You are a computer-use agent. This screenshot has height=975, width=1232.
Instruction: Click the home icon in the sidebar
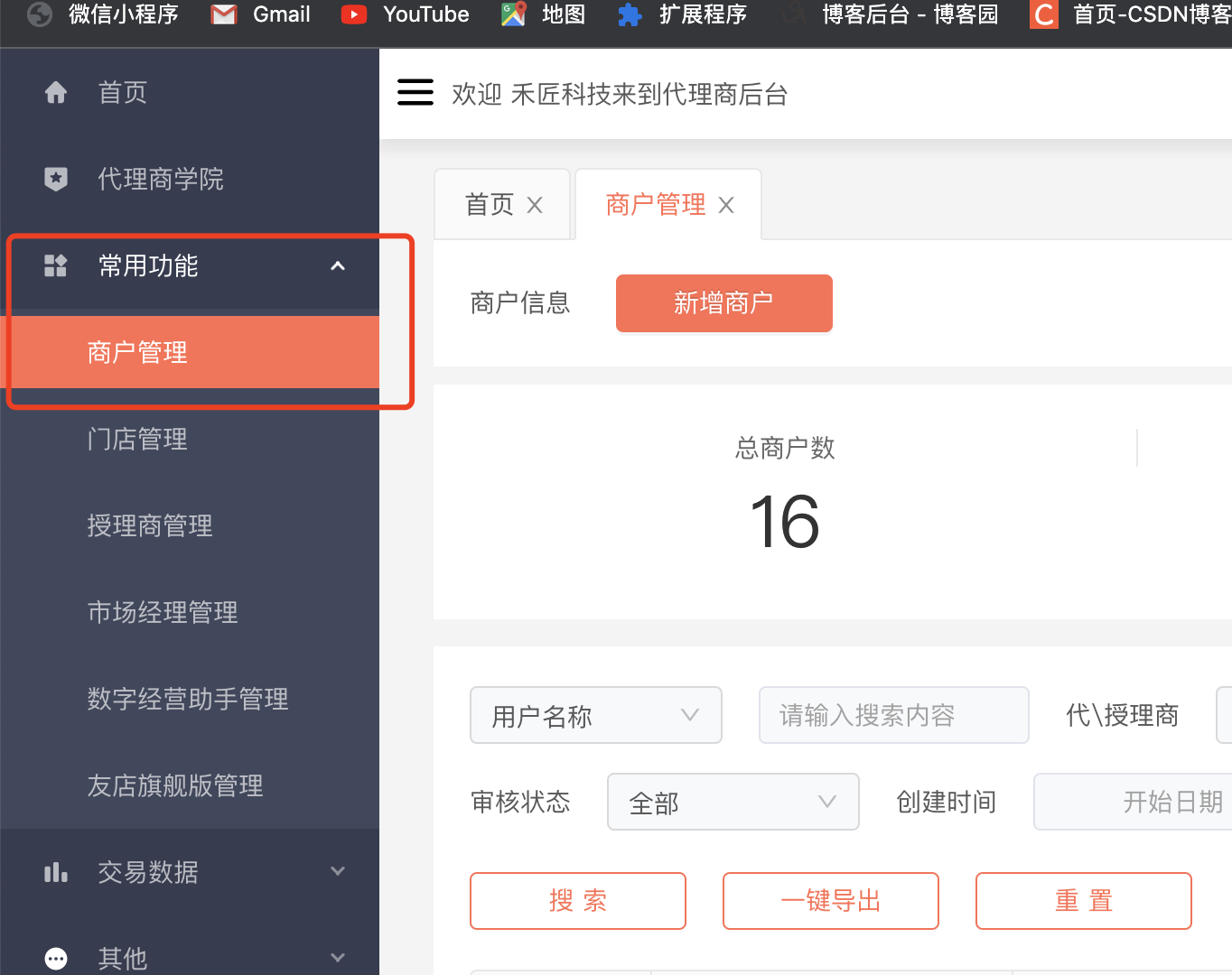(56, 92)
